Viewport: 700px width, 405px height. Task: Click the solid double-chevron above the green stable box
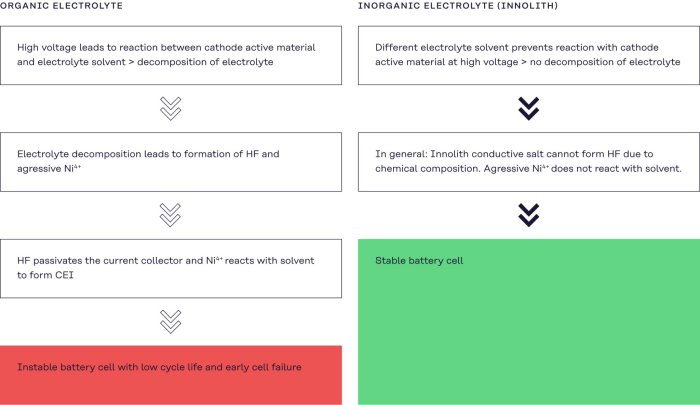529,214
